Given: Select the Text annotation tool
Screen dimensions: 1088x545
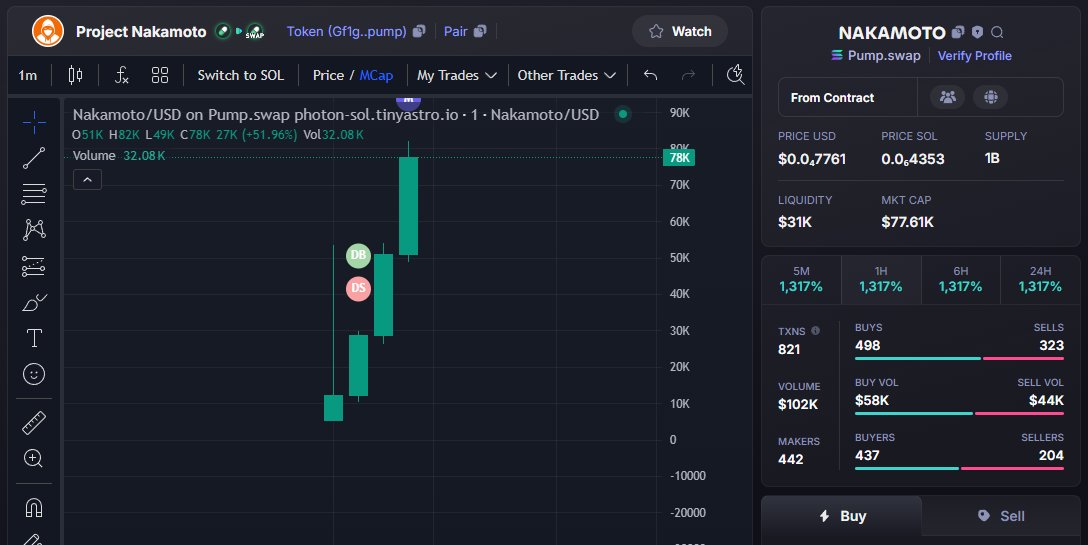Looking at the screenshot, I should (33, 338).
